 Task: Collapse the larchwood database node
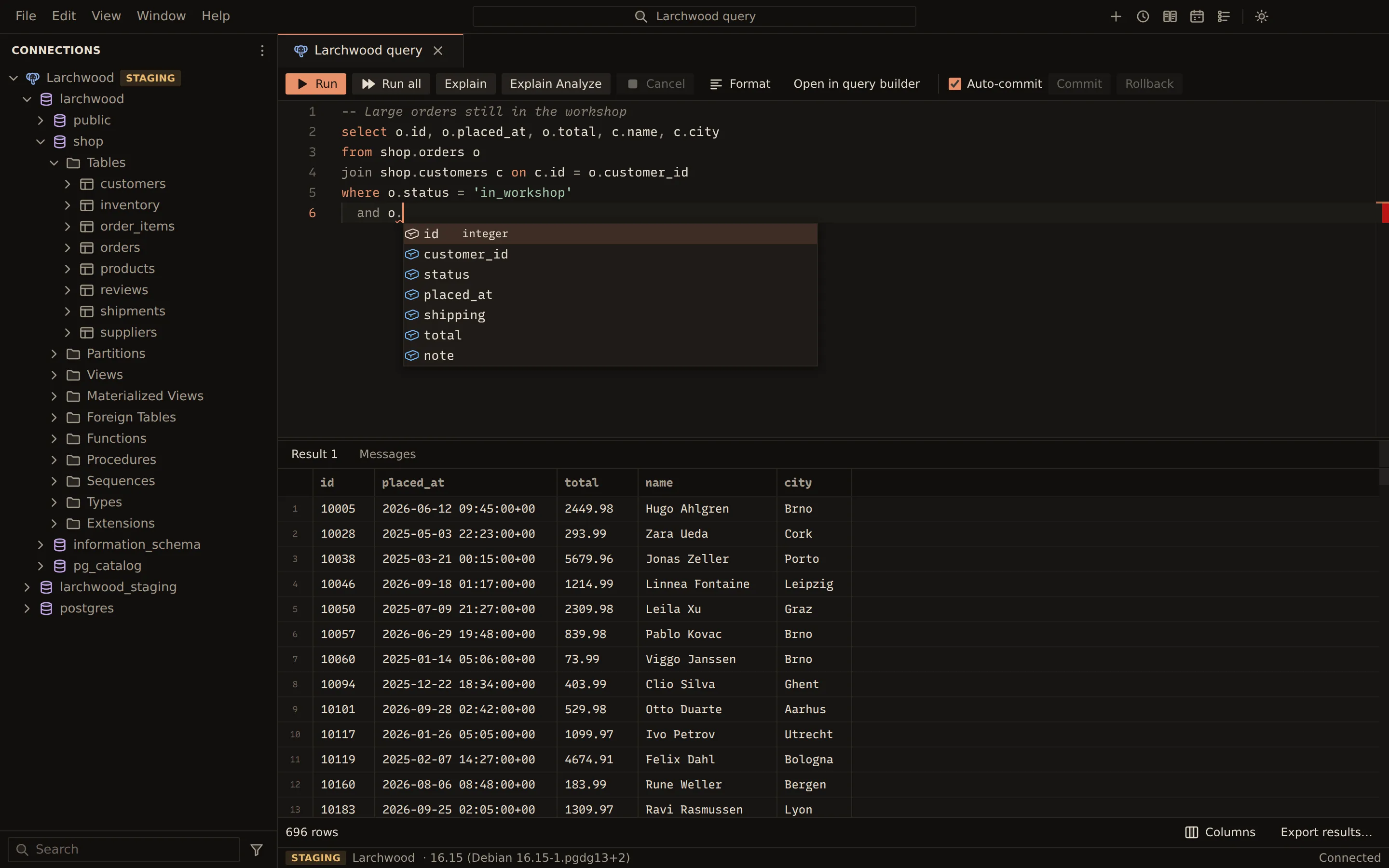pos(27,99)
